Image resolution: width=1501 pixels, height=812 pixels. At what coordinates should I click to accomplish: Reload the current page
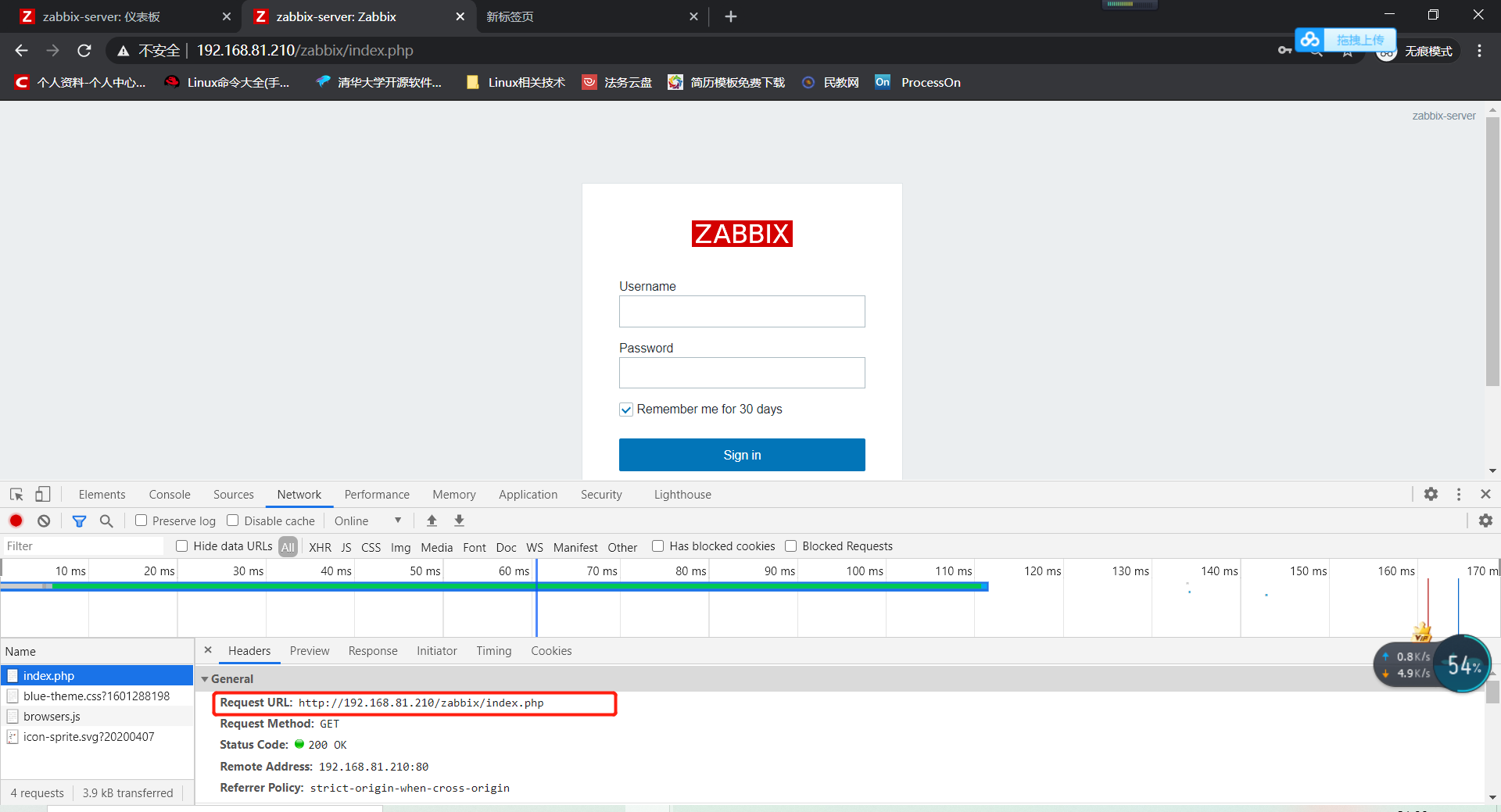[84, 51]
